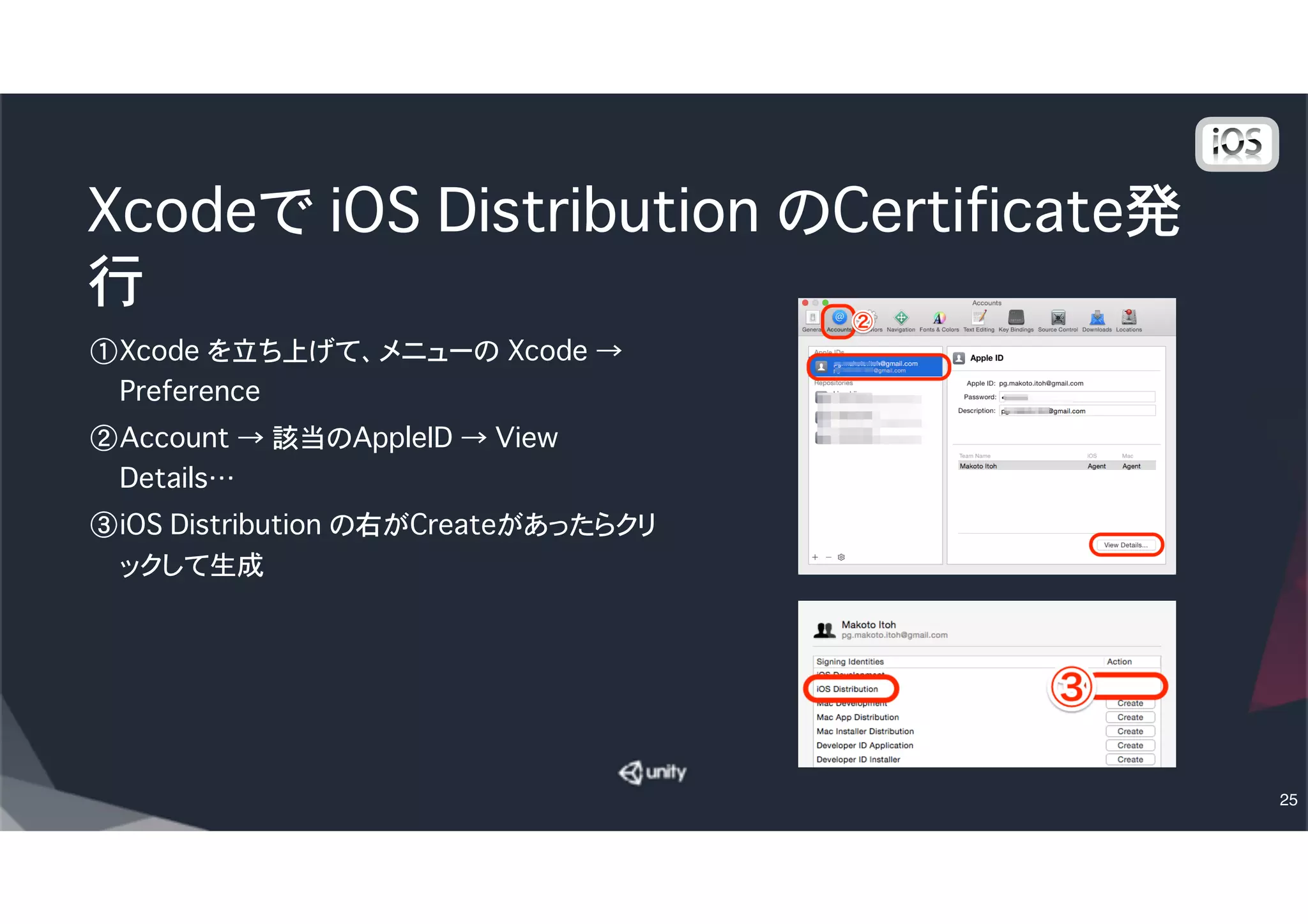Open Navigation preferences

click(x=901, y=321)
